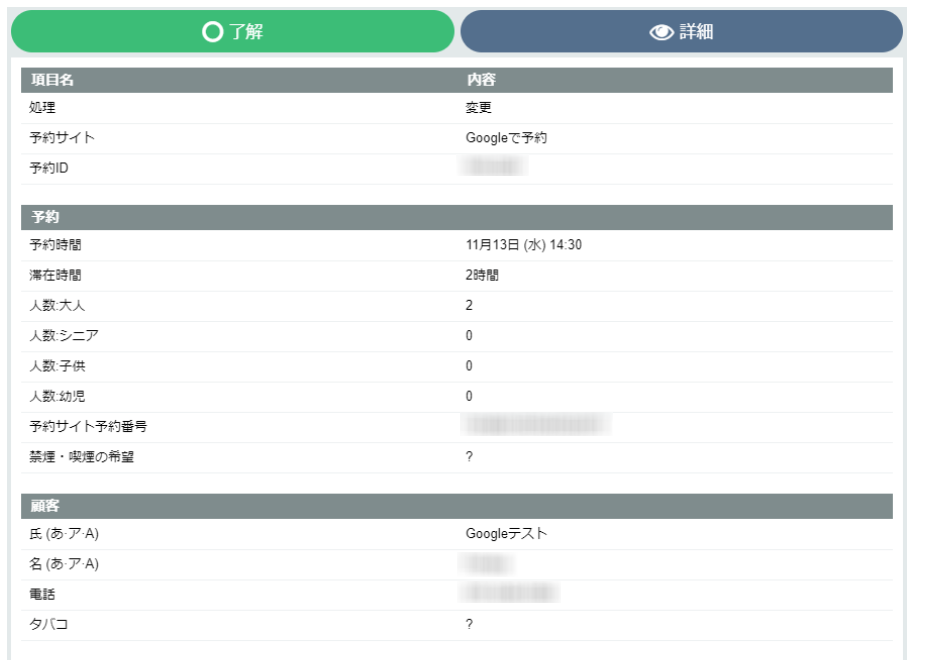The width and height of the screenshot is (927, 660).
Task: Click the blurred 予約ID value
Action: (x=494, y=167)
